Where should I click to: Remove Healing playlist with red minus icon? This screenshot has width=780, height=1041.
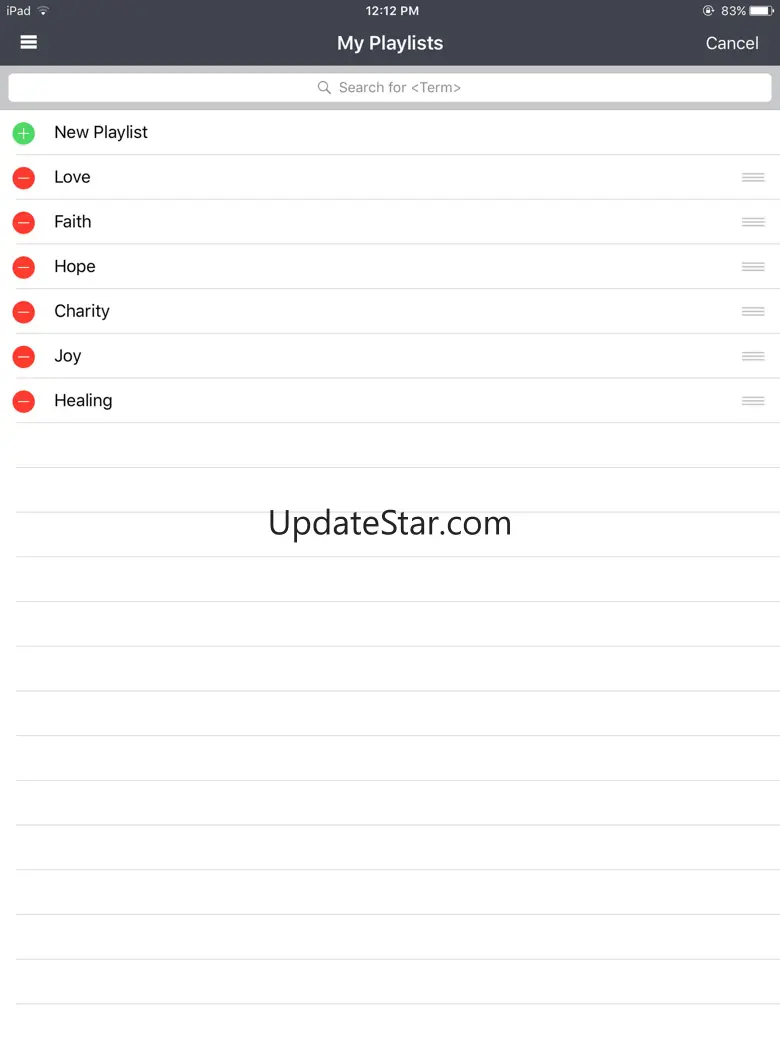[24, 401]
